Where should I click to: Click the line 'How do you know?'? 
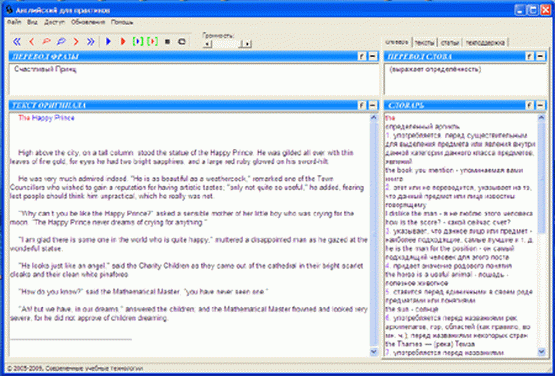point(51,292)
